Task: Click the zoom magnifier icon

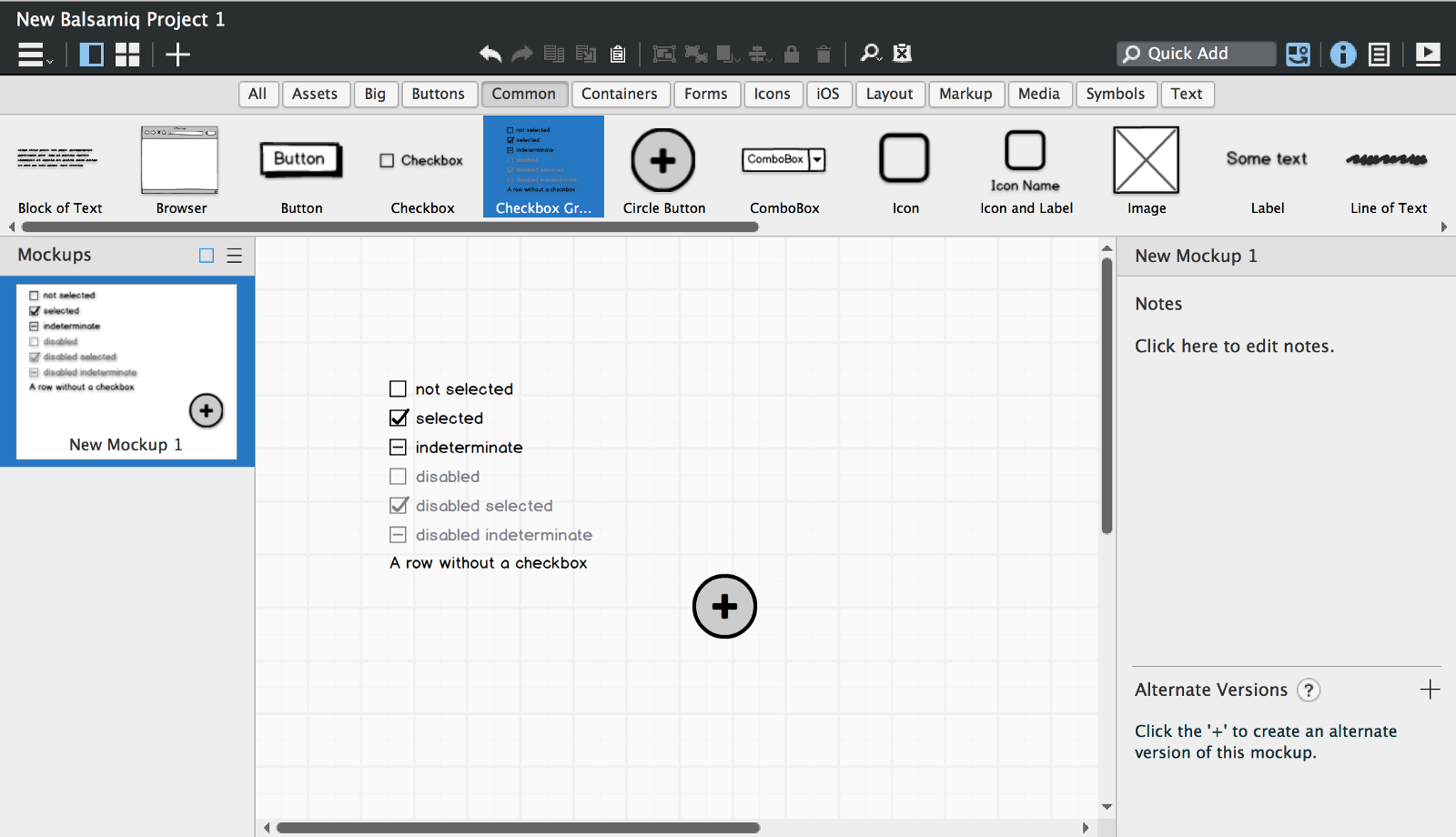Action: 870,54
